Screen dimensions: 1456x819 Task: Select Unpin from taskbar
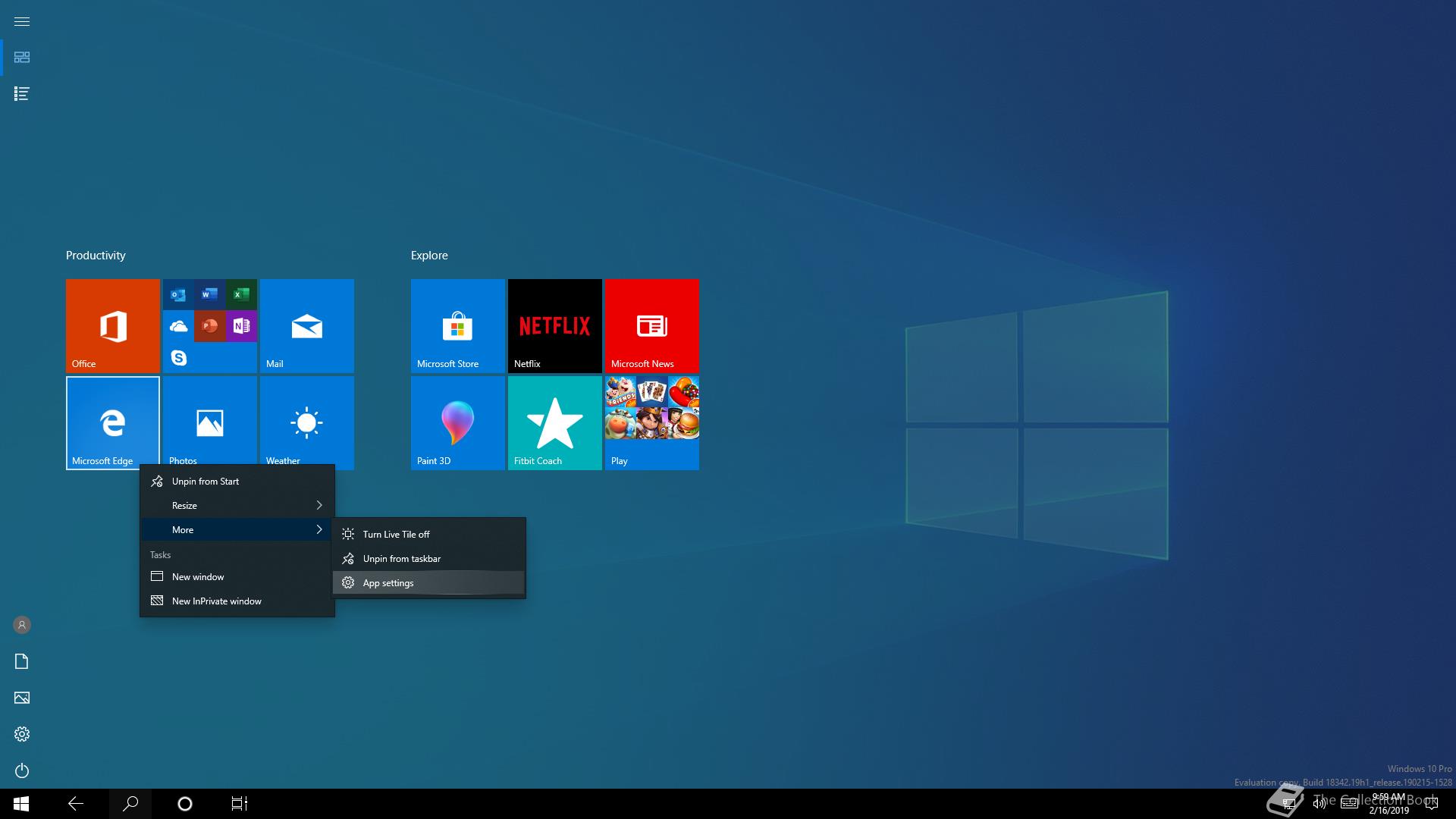click(428, 559)
